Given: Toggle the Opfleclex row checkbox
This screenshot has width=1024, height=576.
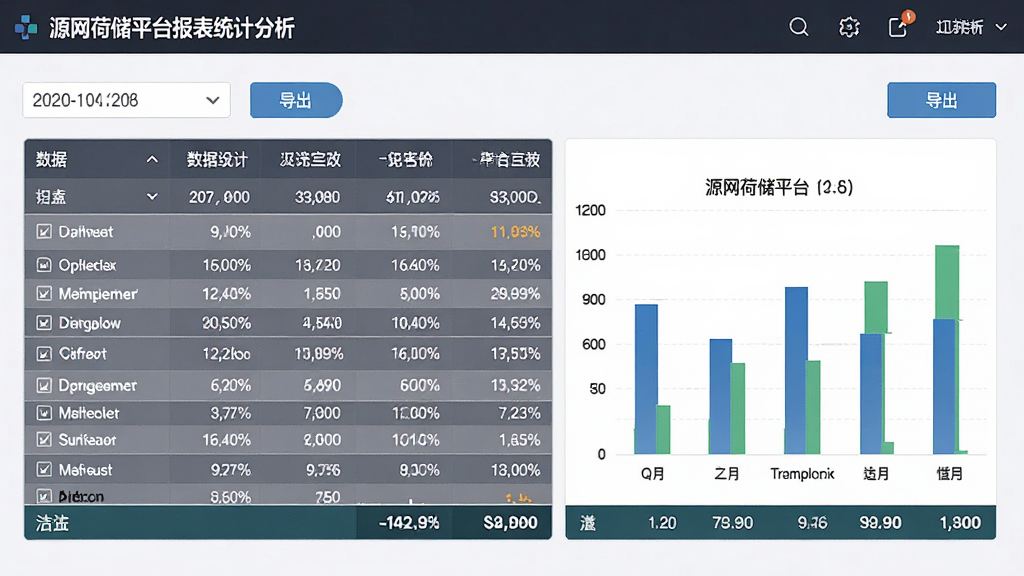Looking at the screenshot, I should 44,265.
